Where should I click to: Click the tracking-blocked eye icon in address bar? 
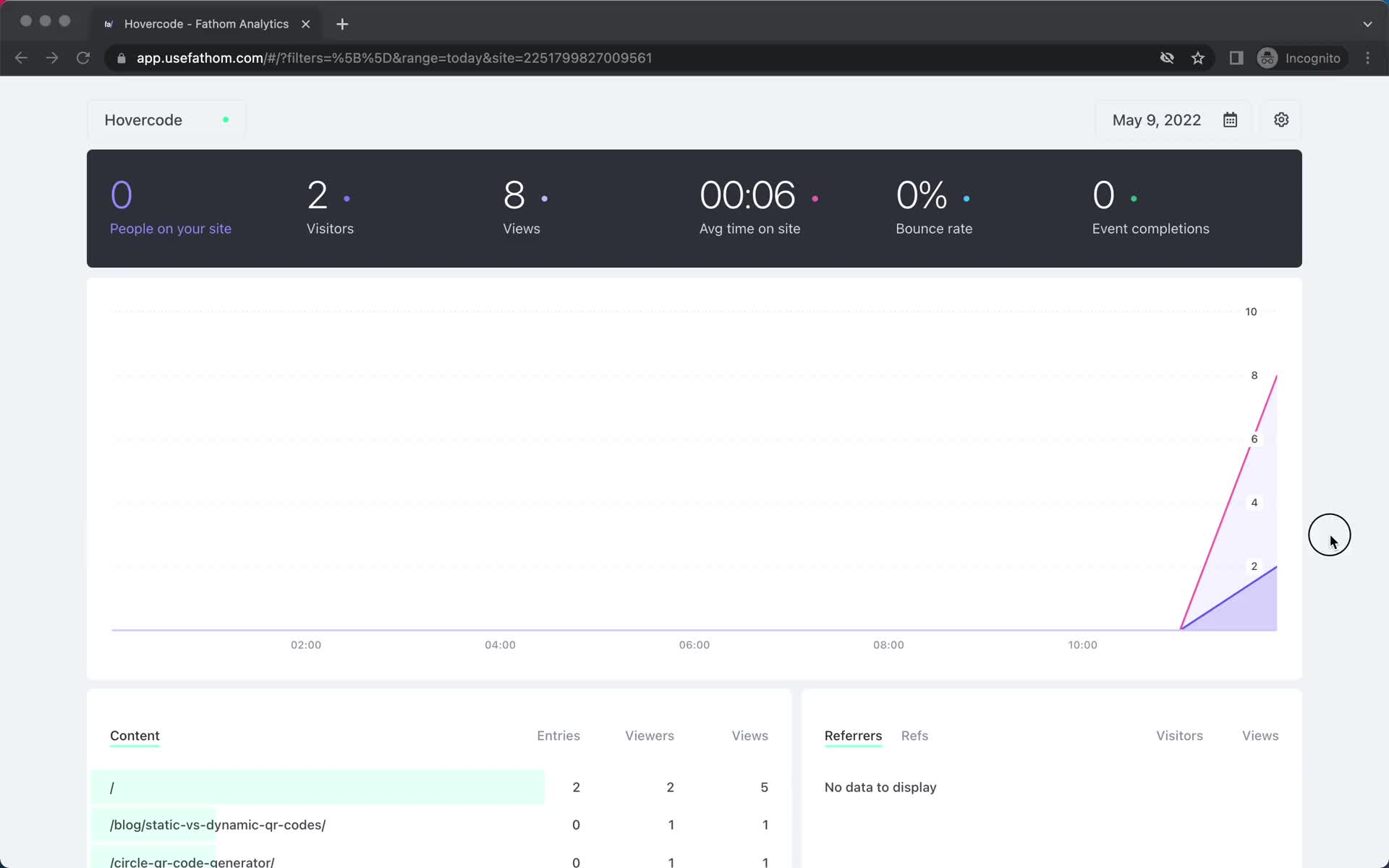pos(1167,58)
